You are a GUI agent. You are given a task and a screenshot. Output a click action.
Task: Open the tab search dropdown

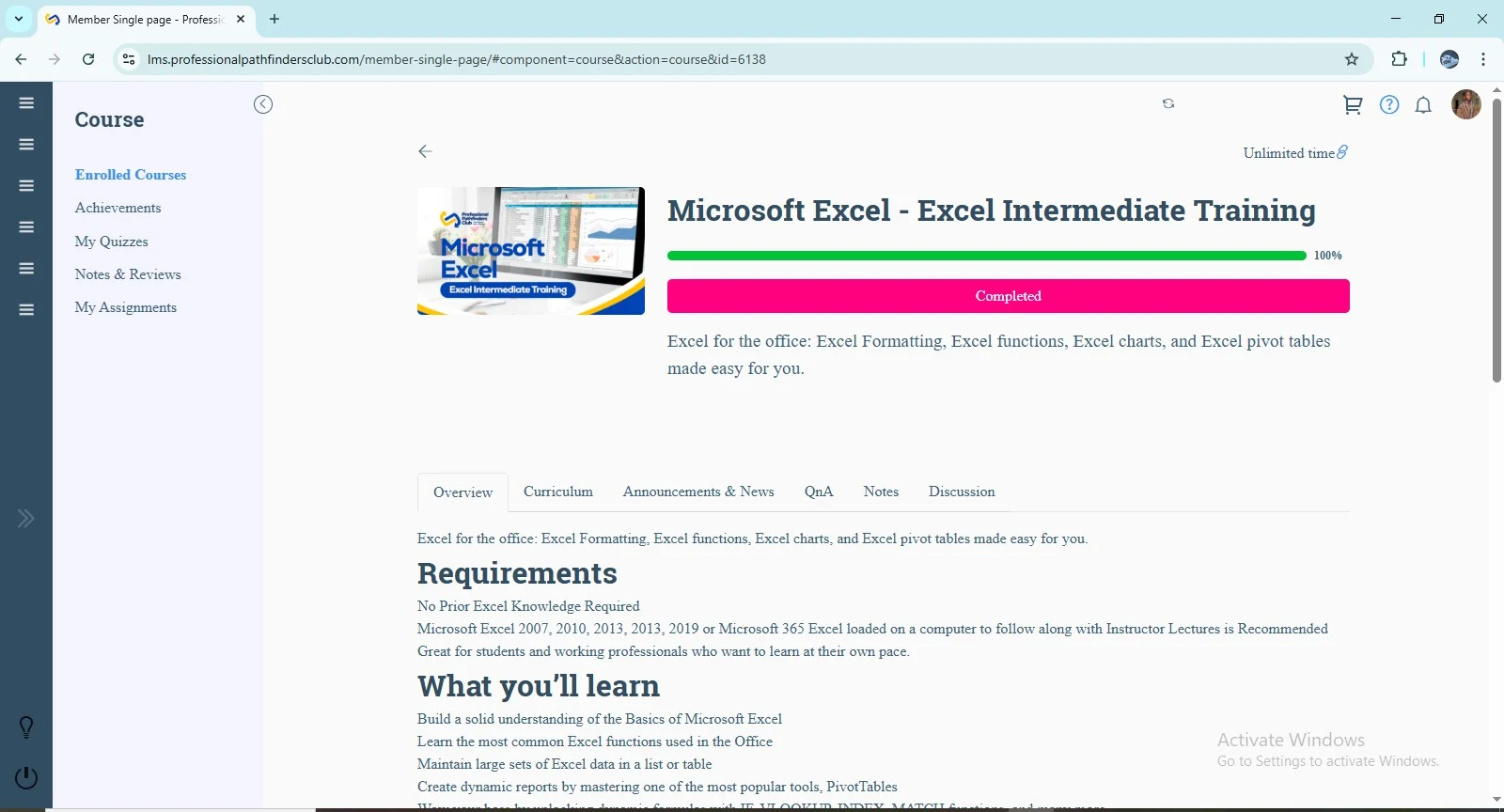(19, 19)
